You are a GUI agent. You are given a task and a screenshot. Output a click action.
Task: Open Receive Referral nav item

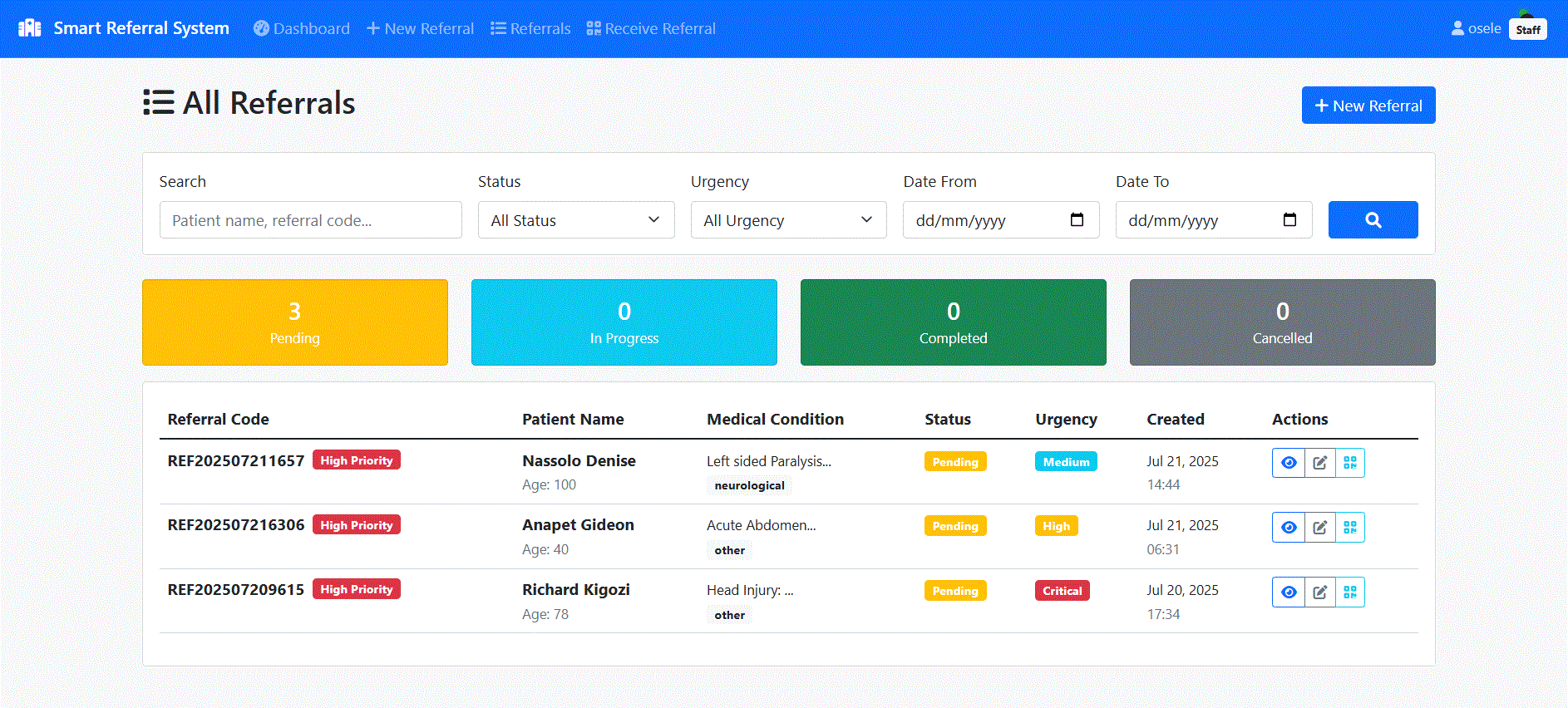pyautogui.click(x=651, y=28)
